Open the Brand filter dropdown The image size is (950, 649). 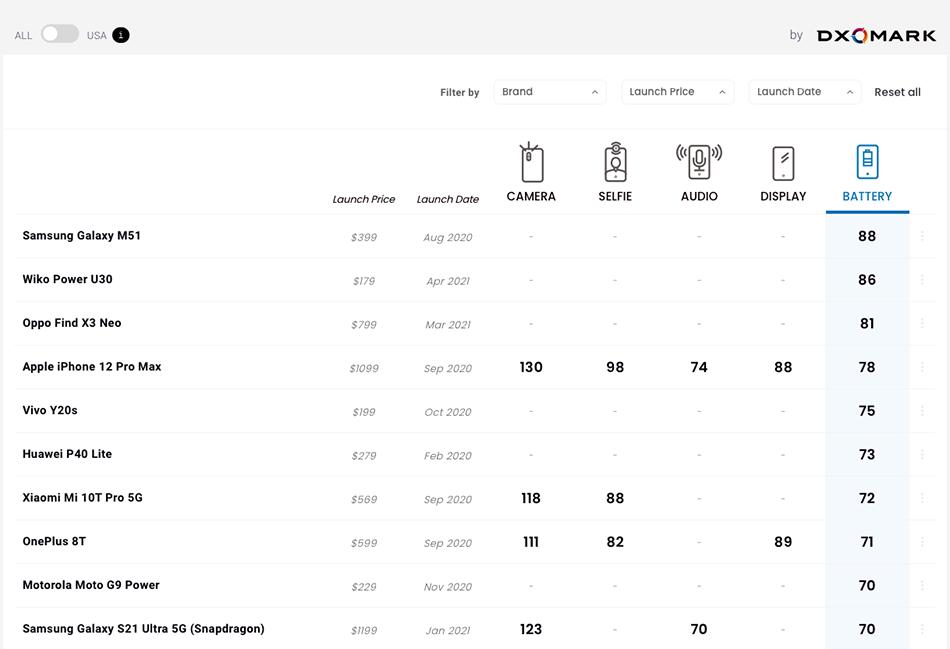pyautogui.click(x=550, y=92)
